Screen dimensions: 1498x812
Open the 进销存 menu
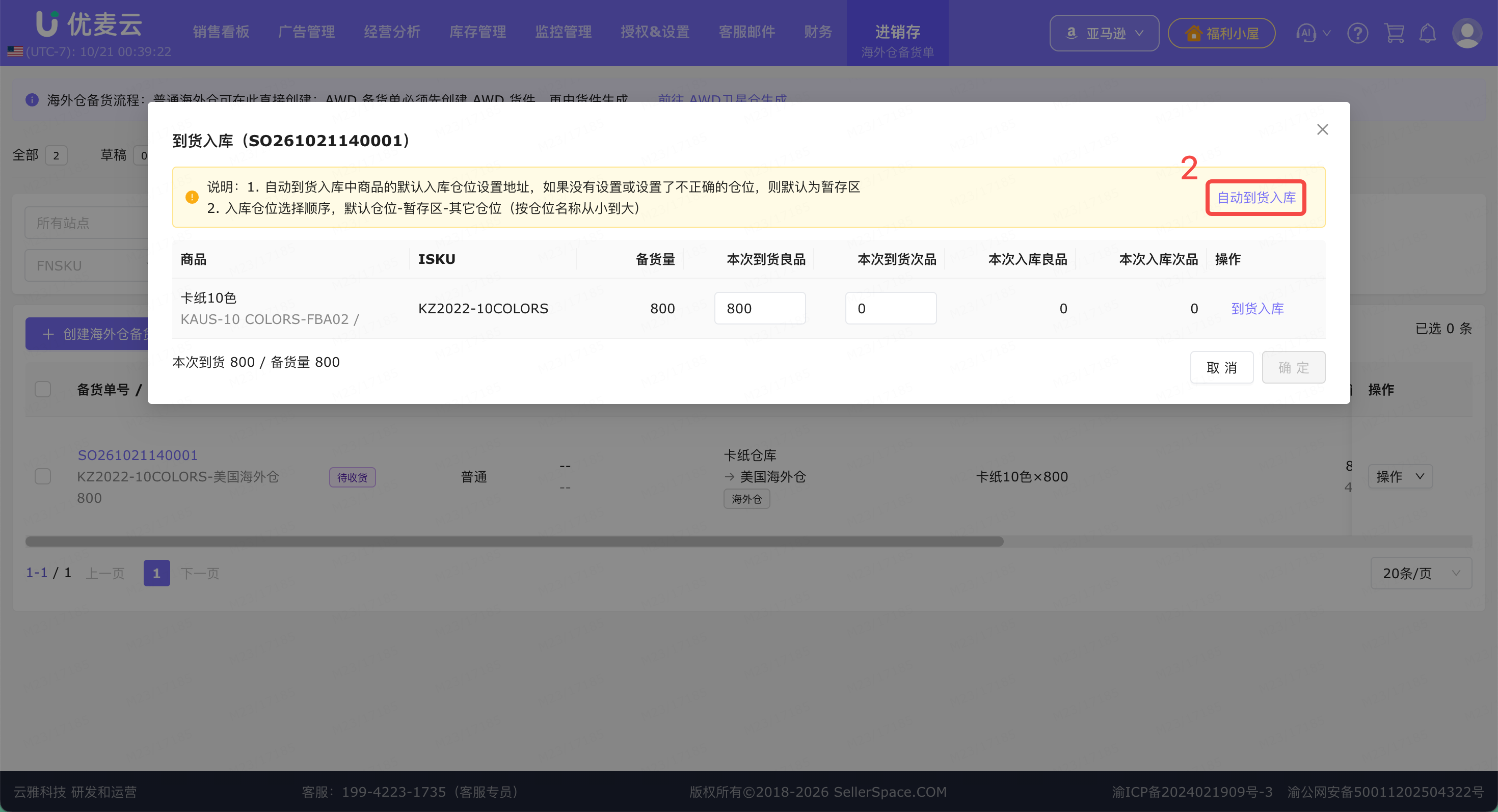(897, 32)
